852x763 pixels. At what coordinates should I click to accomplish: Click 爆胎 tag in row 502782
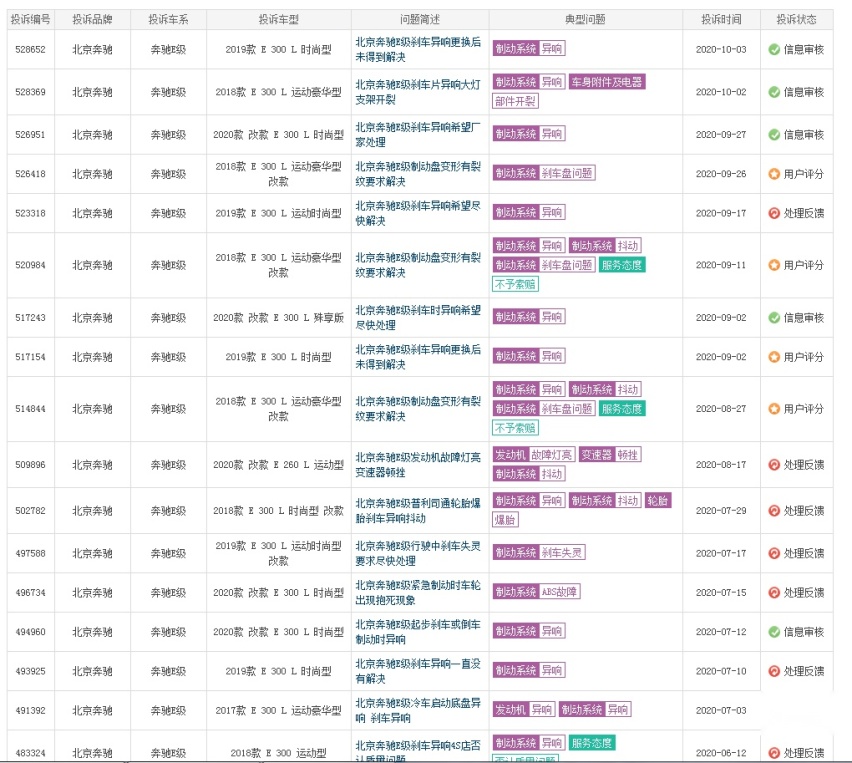pyautogui.click(x=505, y=520)
